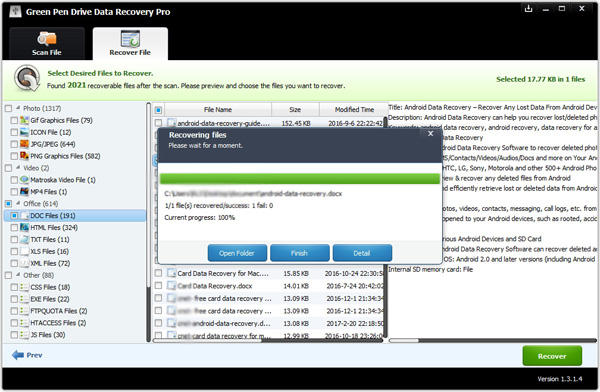Click the Matroska Video File icon
This screenshot has width=600, height=392.
(24, 180)
